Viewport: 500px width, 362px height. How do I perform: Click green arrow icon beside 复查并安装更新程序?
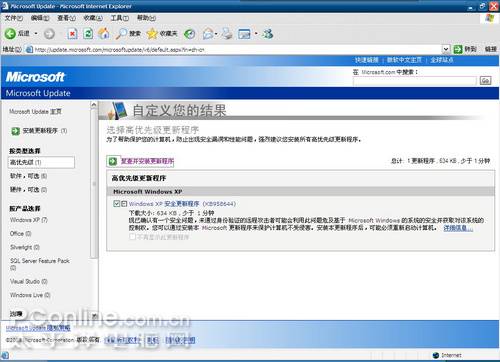[x=113, y=161]
